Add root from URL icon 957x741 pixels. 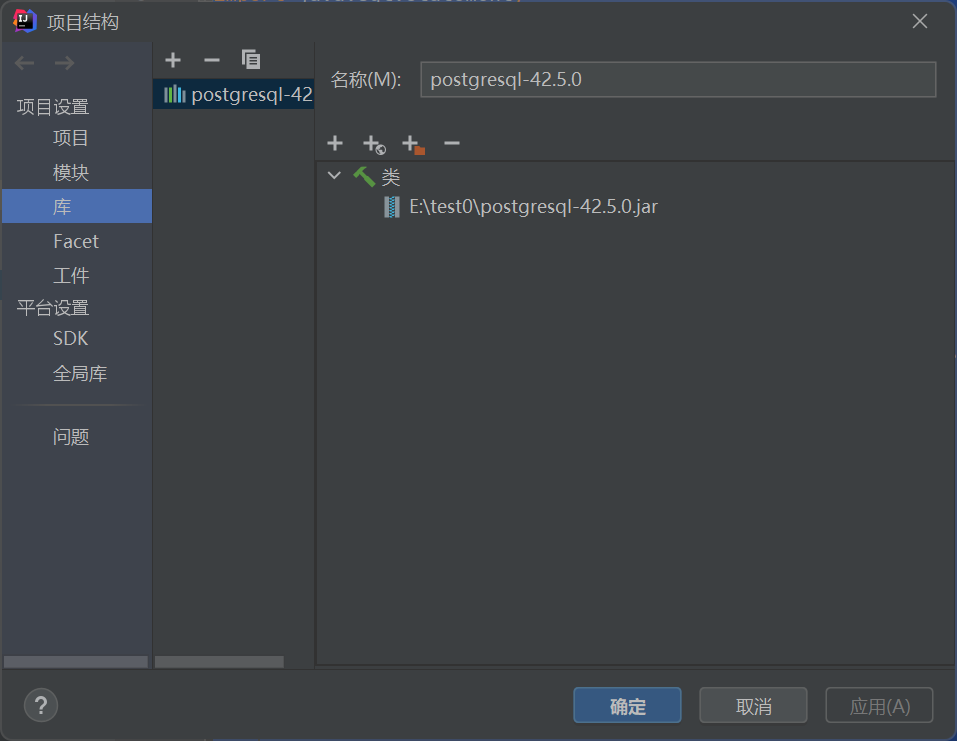[x=374, y=145]
